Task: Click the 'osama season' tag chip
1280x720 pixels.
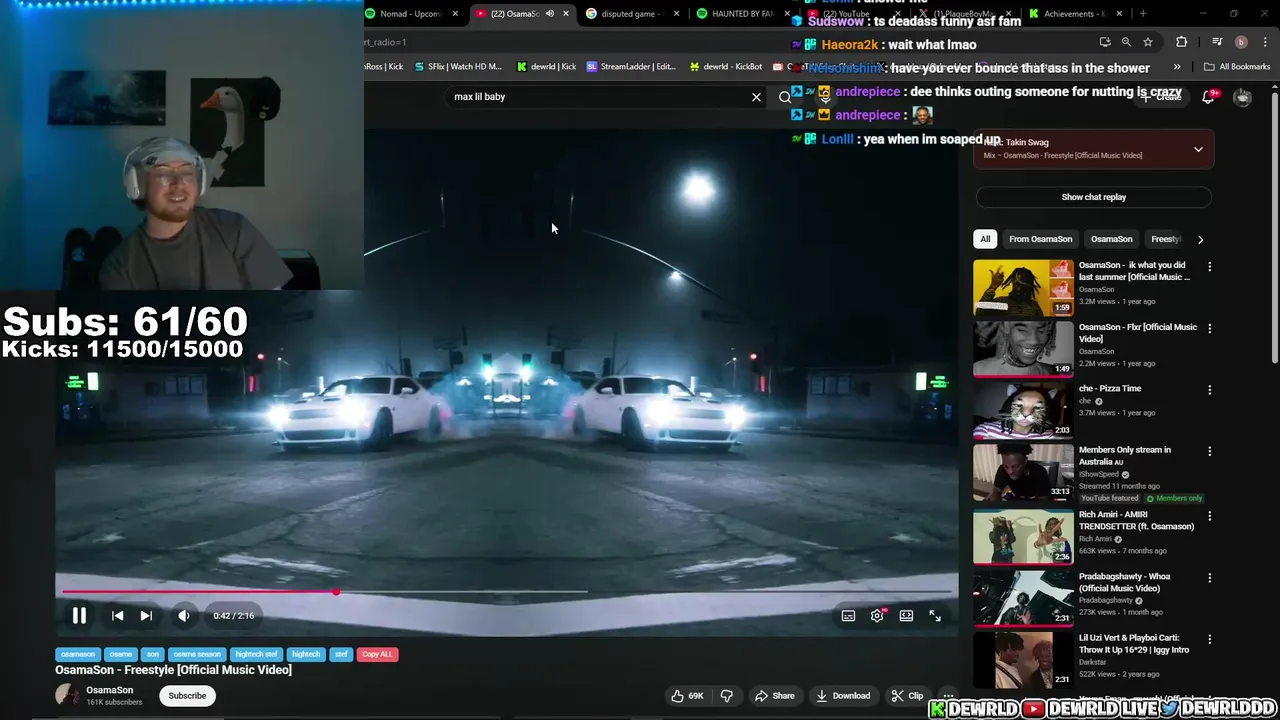Action: click(x=197, y=654)
